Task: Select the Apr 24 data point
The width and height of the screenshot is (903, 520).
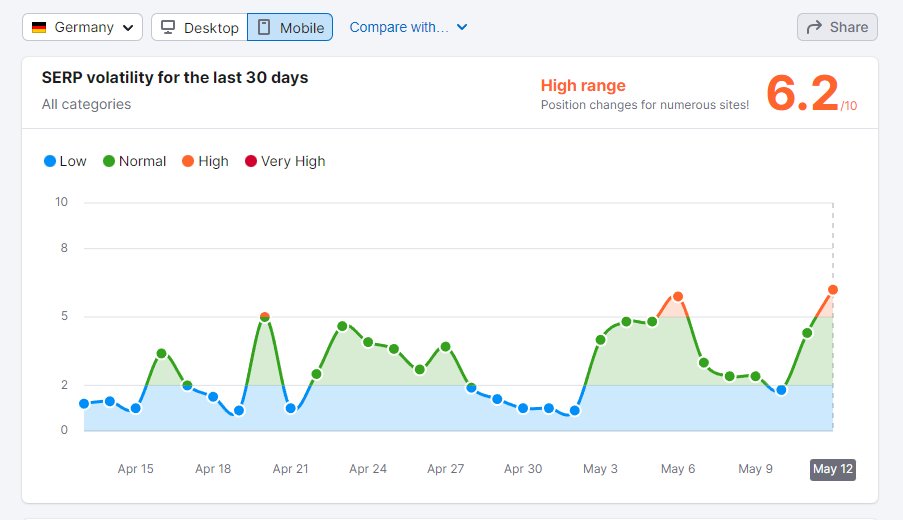Action: pos(368,342)
